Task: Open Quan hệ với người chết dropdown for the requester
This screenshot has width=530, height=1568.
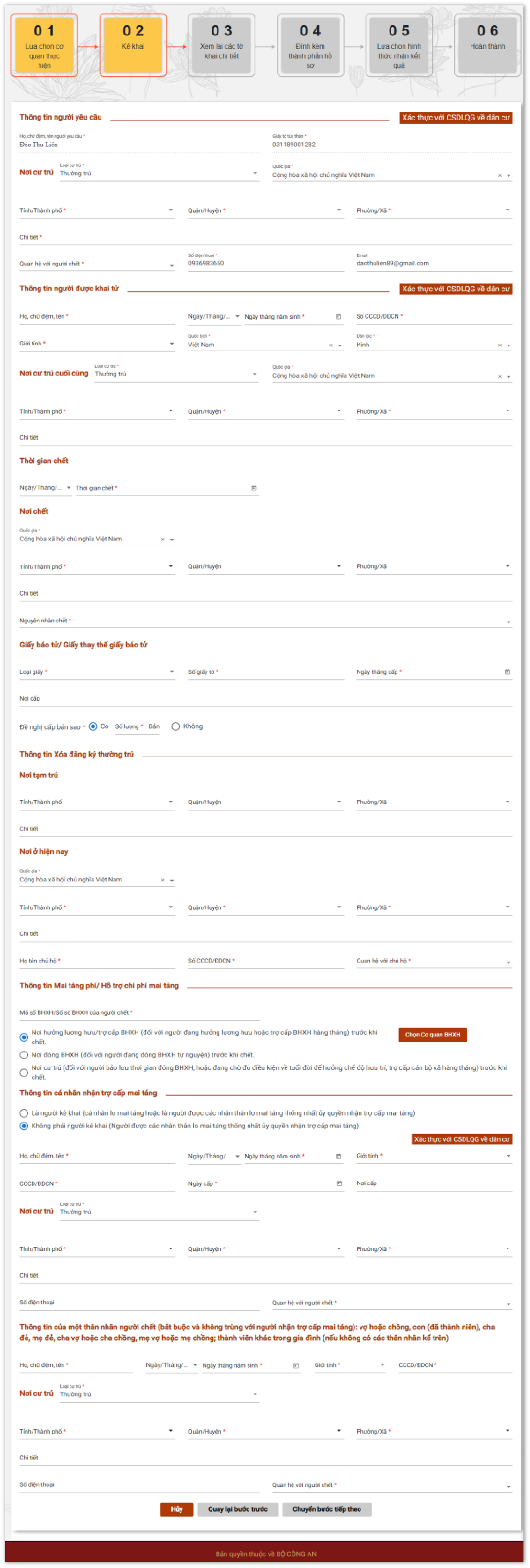Action: [97, 264]
